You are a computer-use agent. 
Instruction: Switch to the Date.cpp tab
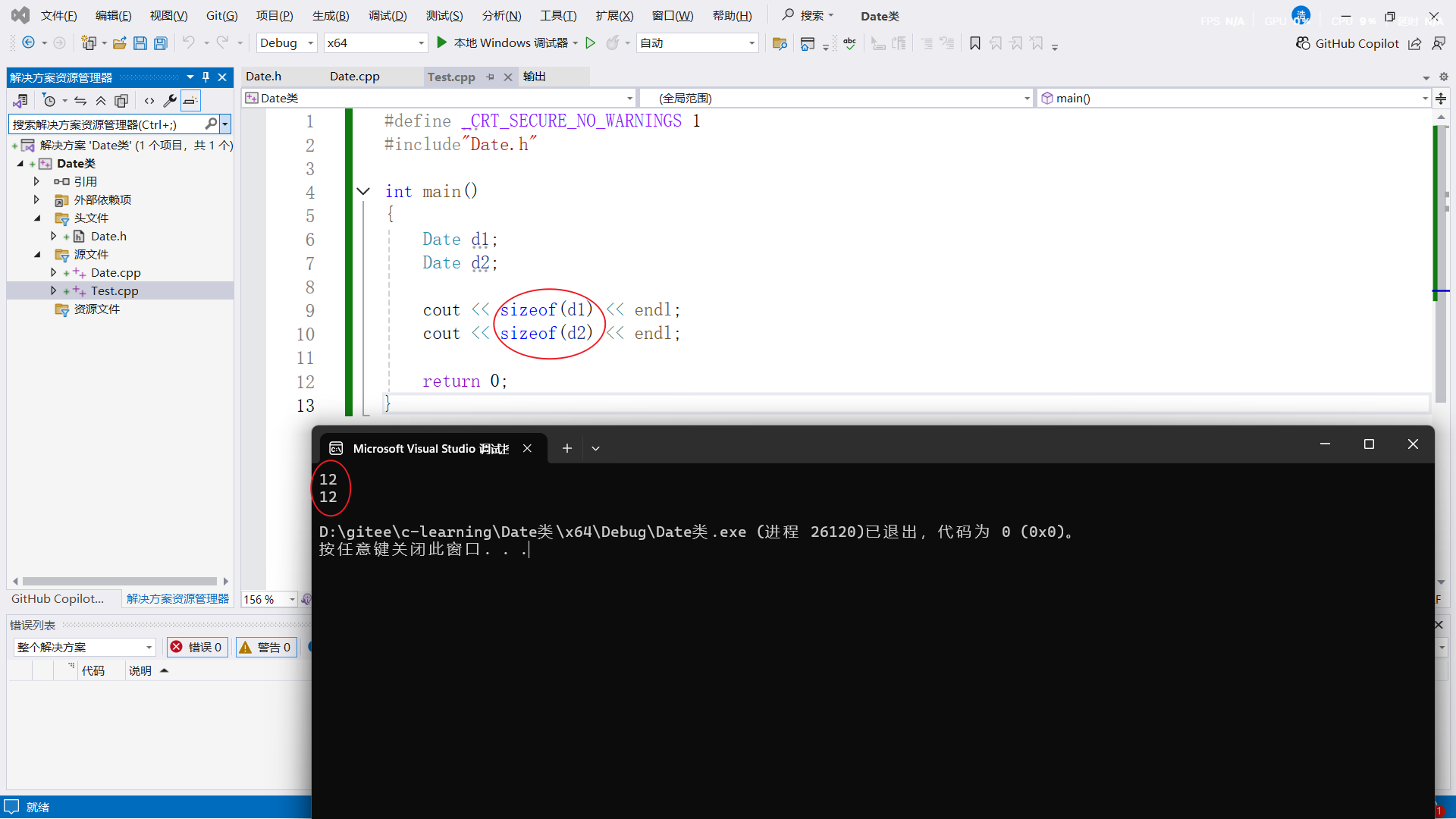354,77
